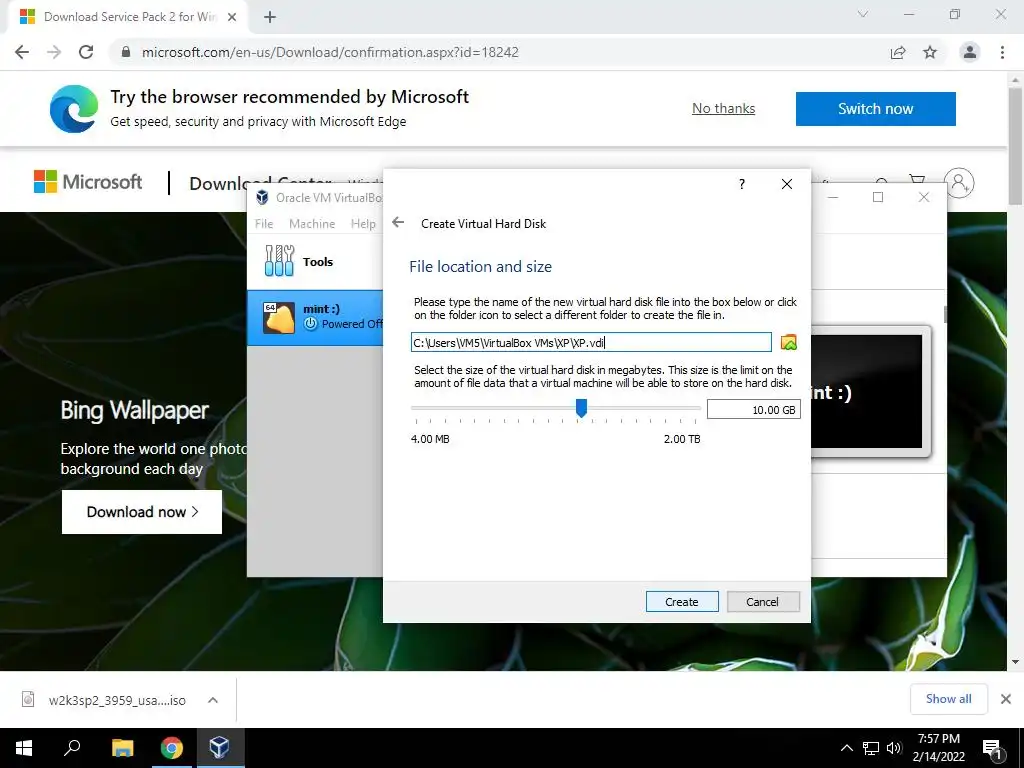Screen dimensions: 1024x768
Task: Click the share page icon in address bar
Action: tap(898, 52)
